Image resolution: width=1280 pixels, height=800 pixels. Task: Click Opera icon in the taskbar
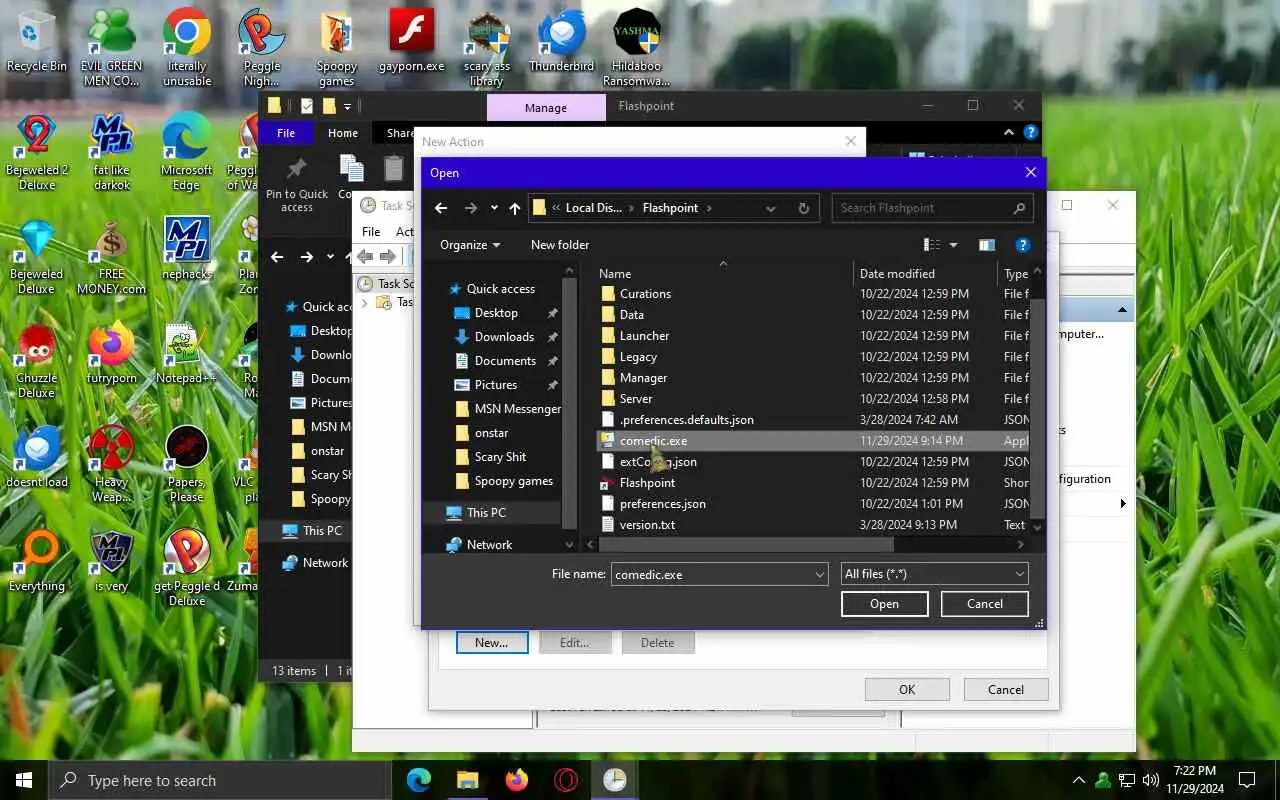(566, 780)
